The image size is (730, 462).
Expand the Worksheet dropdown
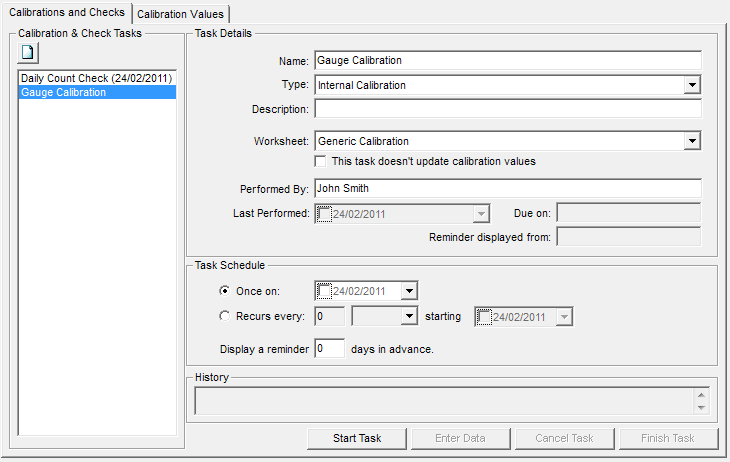click(692, 141)
